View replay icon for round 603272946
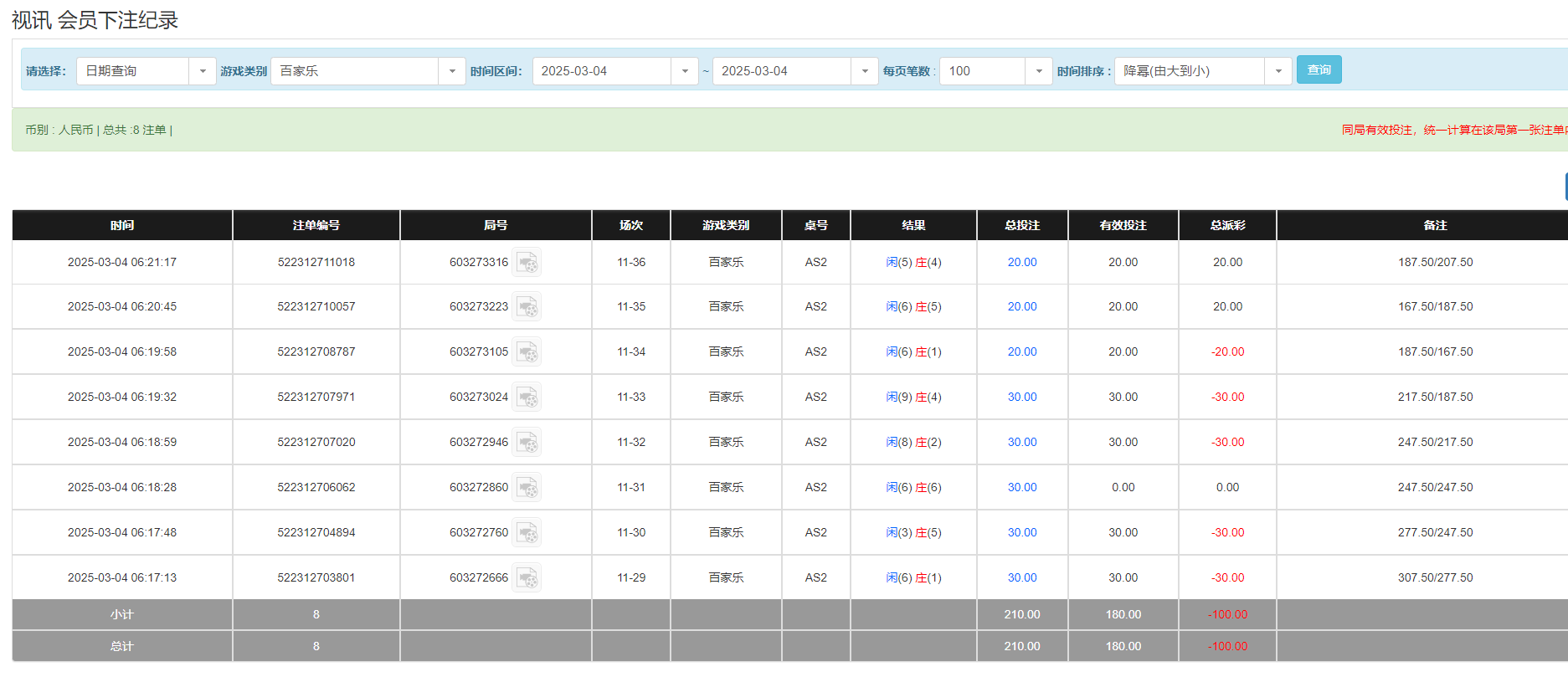This screenshot has width=1568, height=677. tap(527, 443)
